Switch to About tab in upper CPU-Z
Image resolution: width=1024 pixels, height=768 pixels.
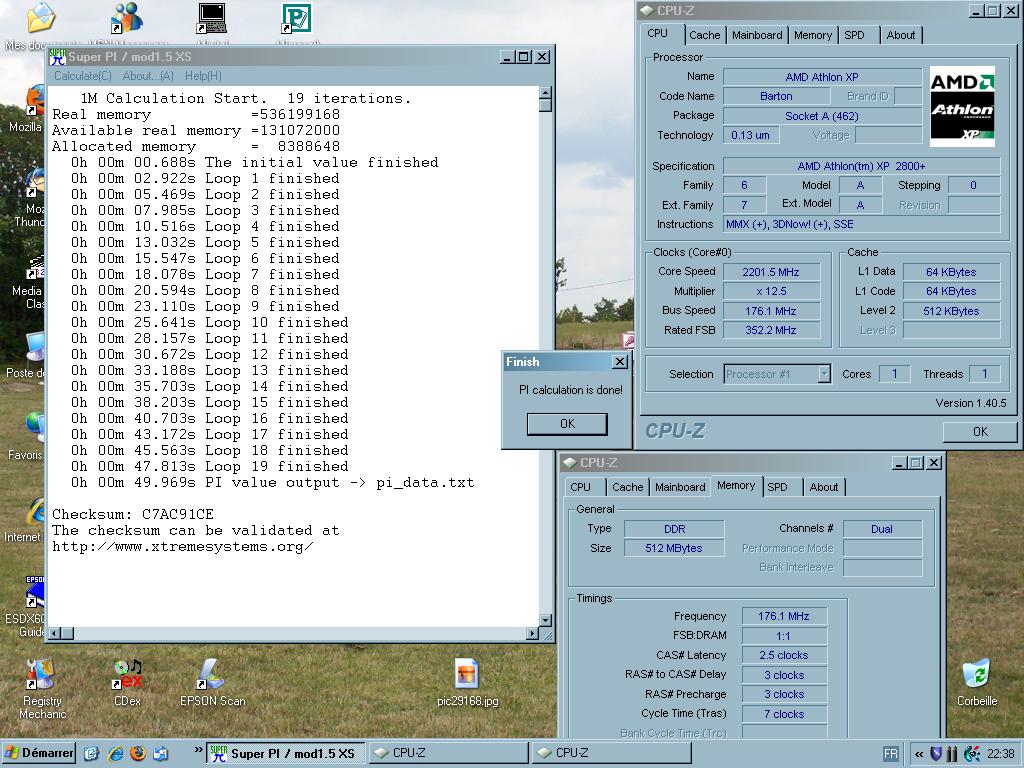[901, 35]
